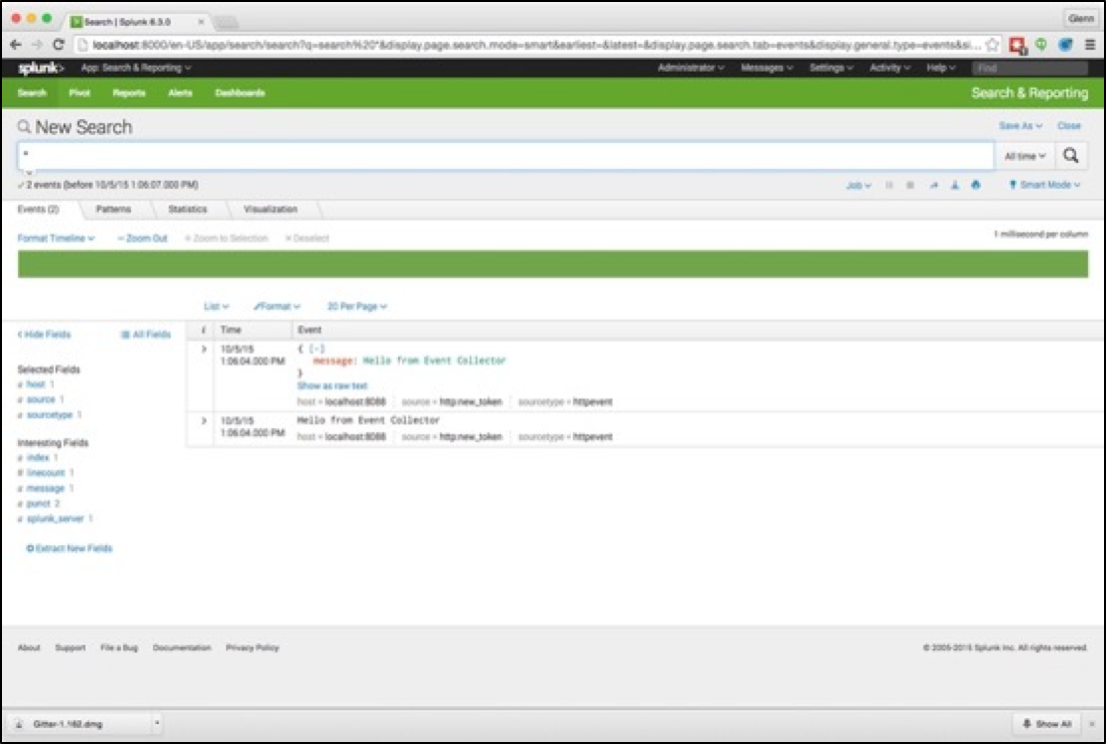The width and height of the screenshot is (1106, 744).
Task: Open a new browser tab
Action: click(x=226, y=23)
